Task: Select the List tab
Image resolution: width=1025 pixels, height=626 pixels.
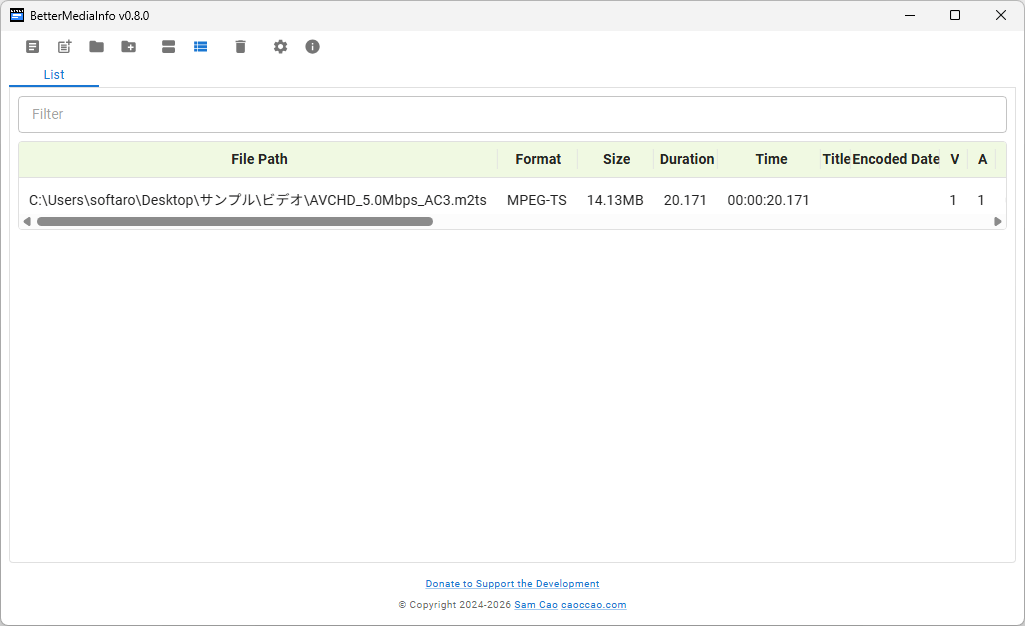Action: pos(54,75)
